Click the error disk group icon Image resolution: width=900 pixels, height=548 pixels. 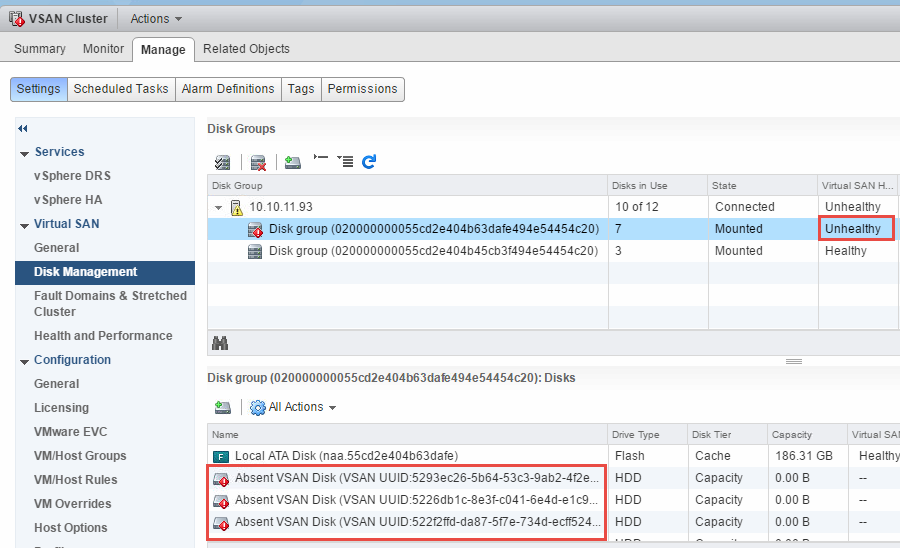(255, 230)
